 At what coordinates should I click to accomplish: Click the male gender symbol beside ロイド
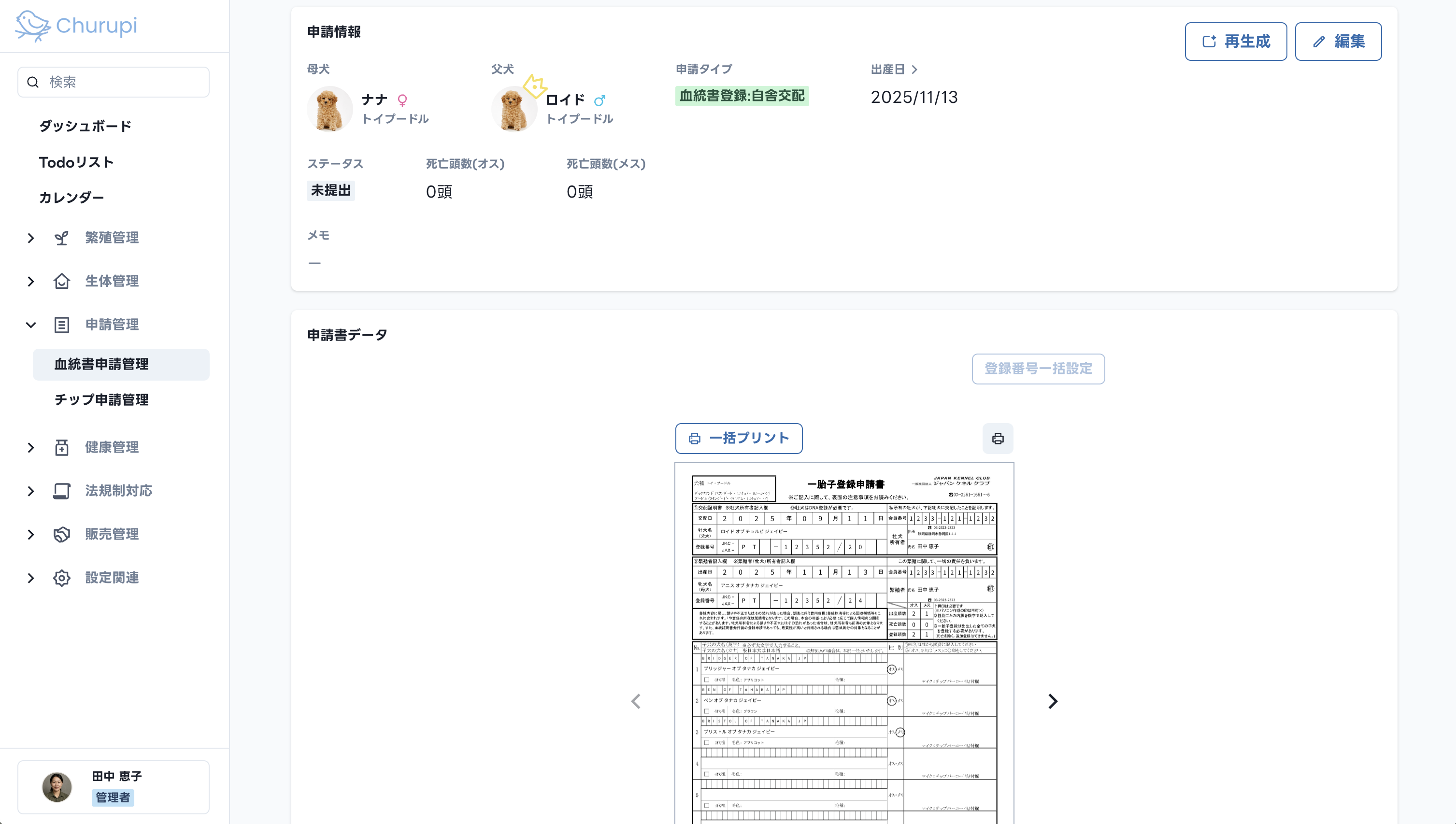pyautogui.click(x=600, y=100)
